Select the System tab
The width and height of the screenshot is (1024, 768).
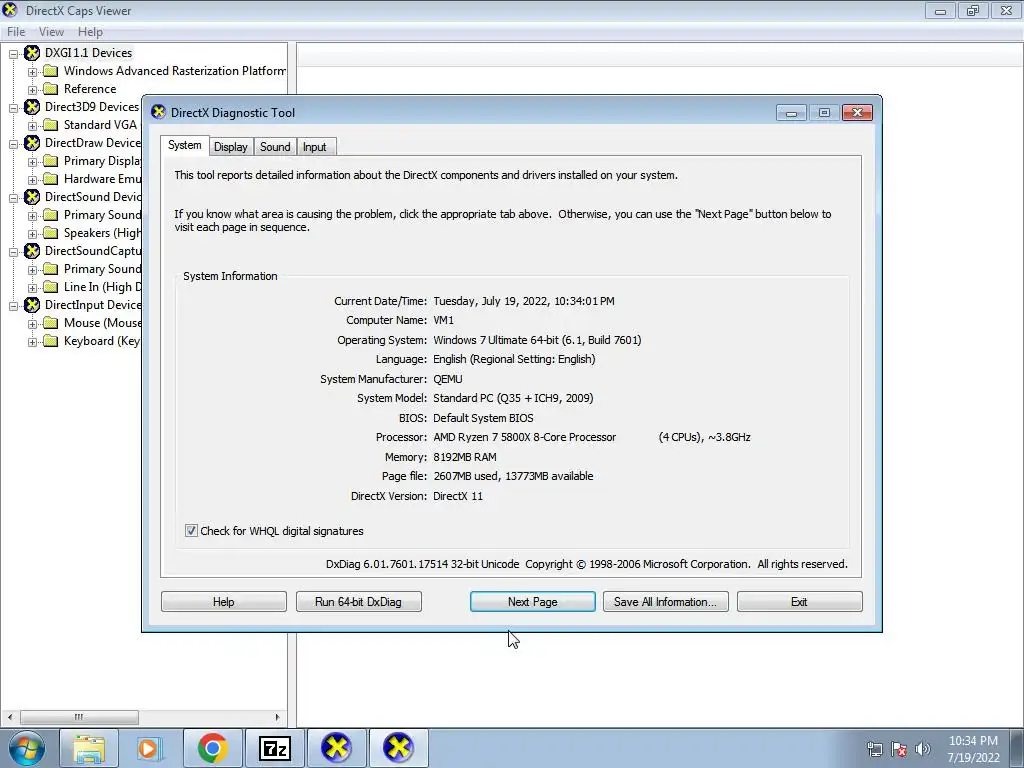click(184, 145)
